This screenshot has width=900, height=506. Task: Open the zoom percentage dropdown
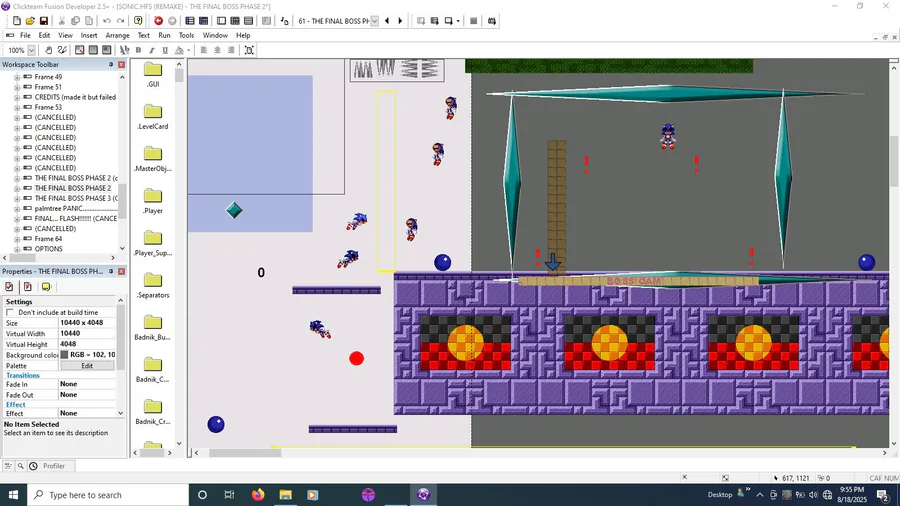pyautogui.click(x=31, y=50)
